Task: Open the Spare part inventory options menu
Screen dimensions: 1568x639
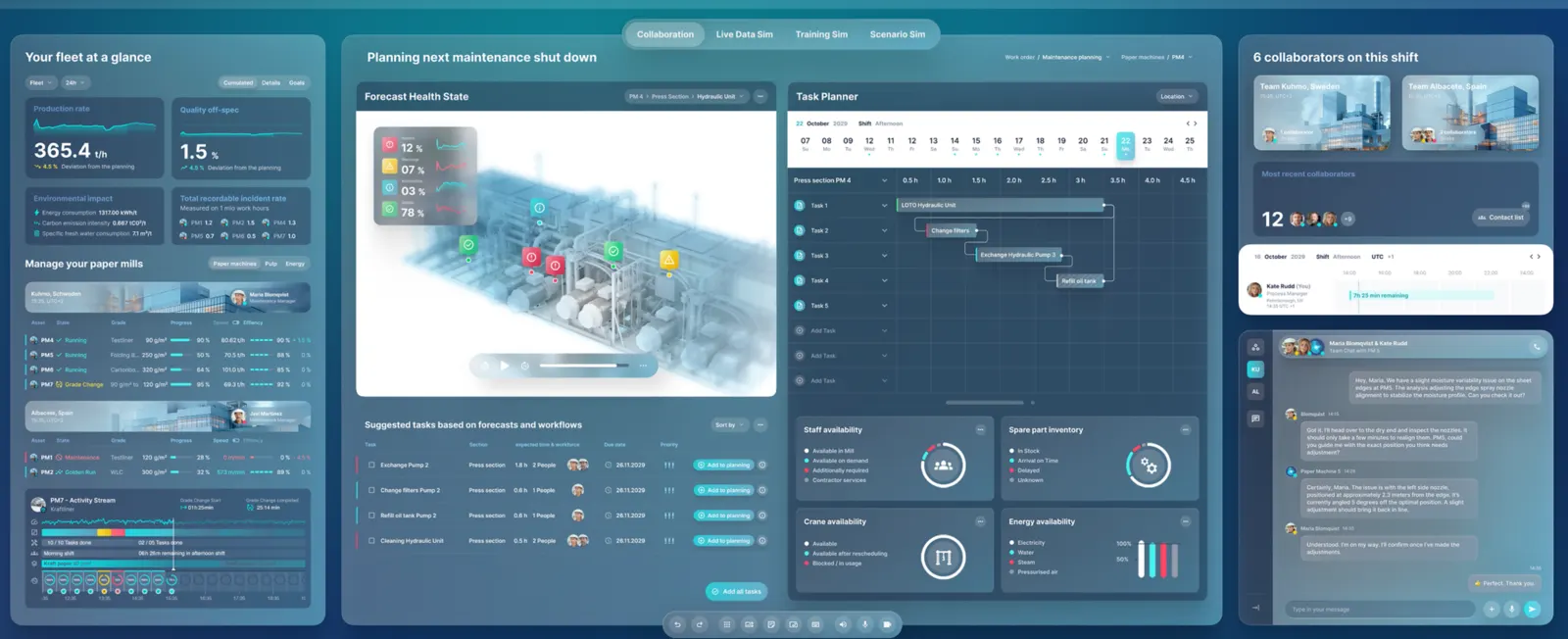Action: [1186, 430]
